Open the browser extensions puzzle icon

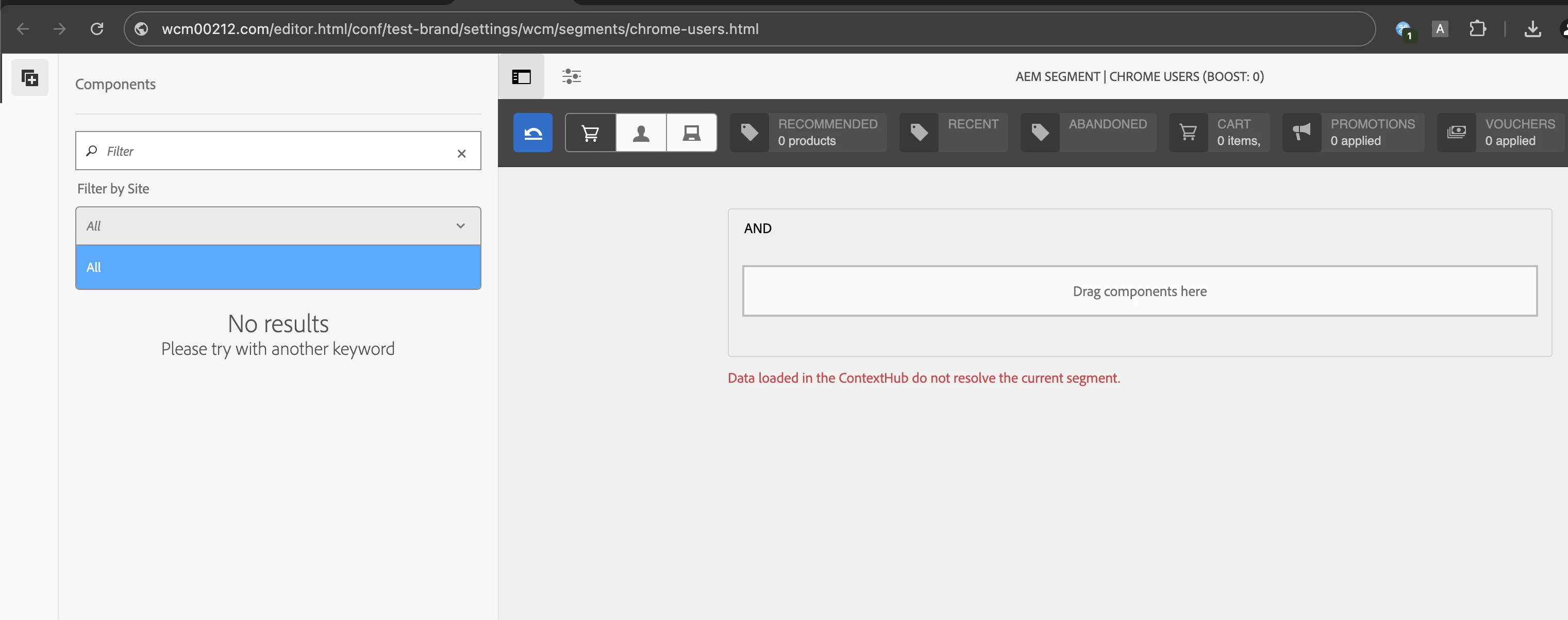pos(1477,28)
